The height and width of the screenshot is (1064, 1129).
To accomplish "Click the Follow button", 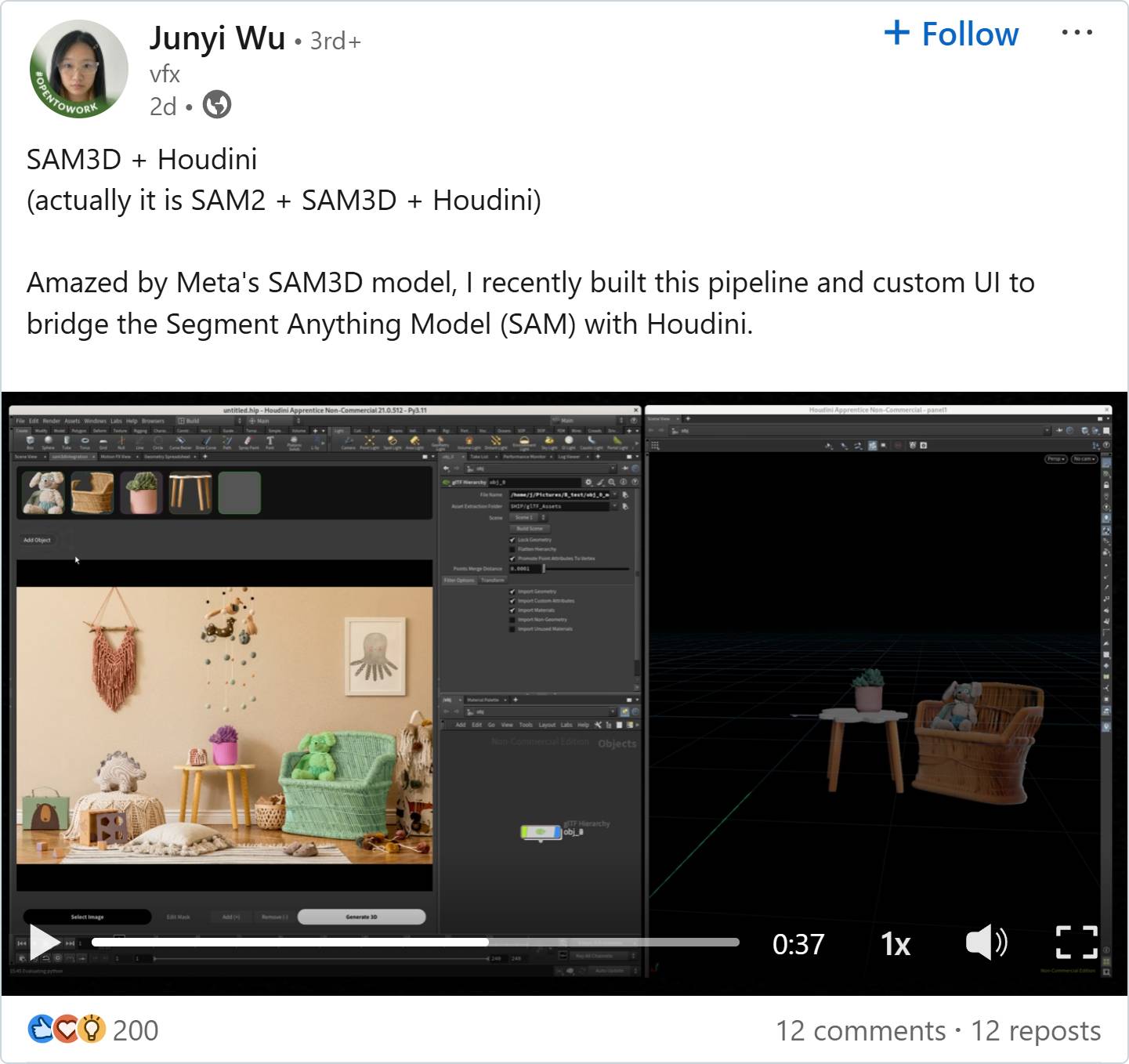I will point(951,34).
